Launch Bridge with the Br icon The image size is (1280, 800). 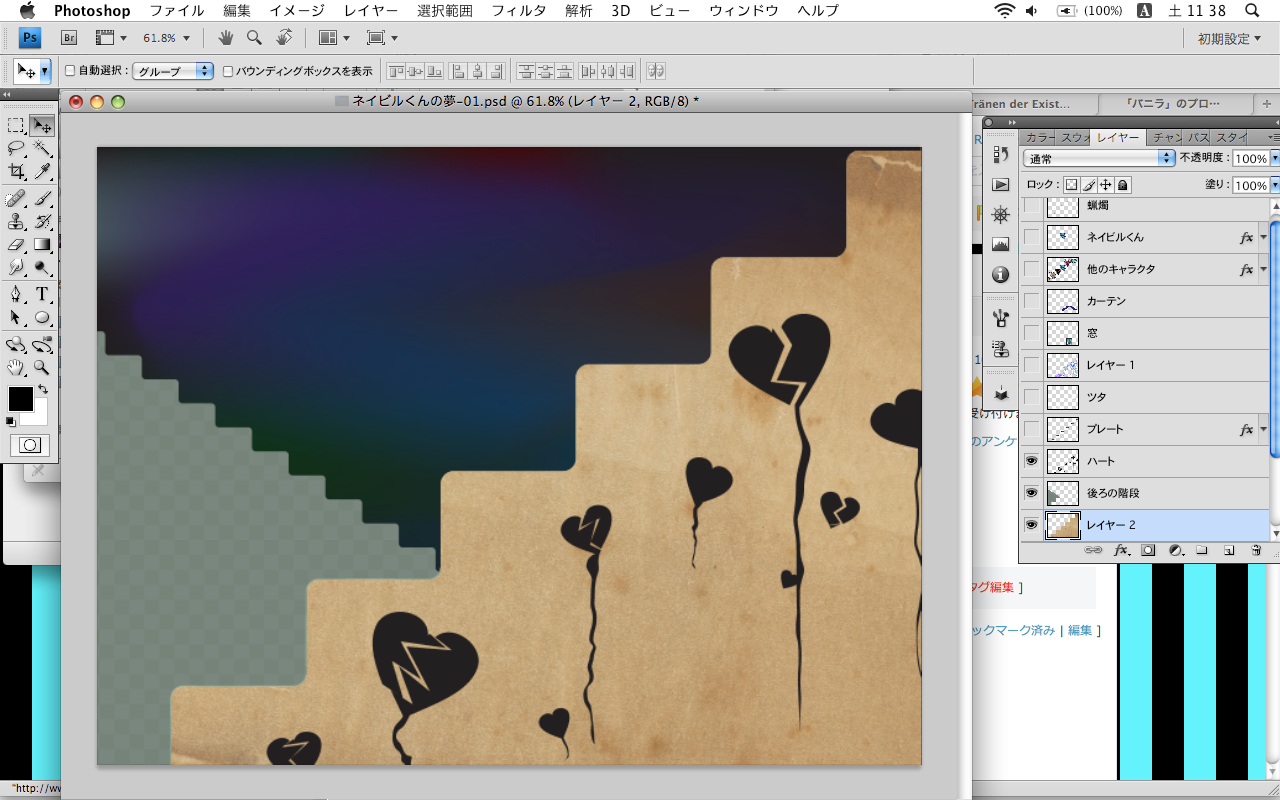point(69,38)
